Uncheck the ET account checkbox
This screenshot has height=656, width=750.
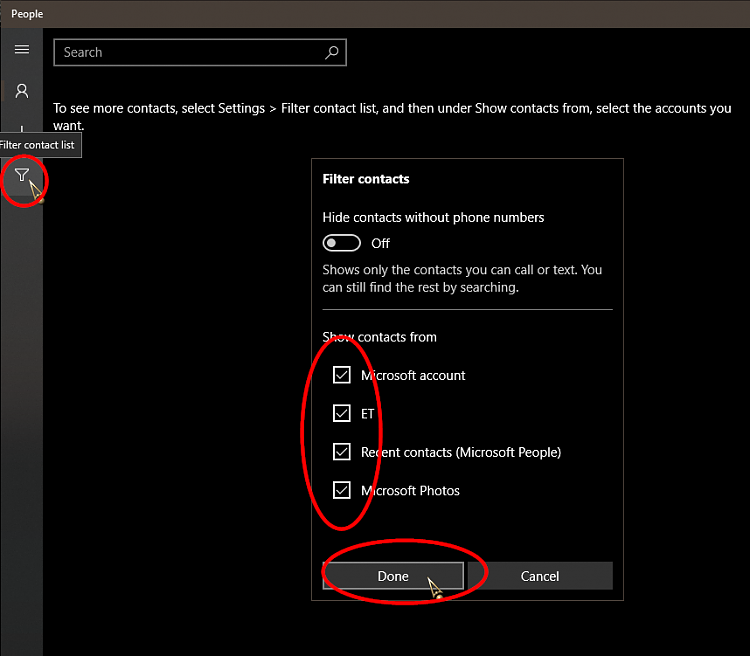pyautogui.click(x=342, y=413)
